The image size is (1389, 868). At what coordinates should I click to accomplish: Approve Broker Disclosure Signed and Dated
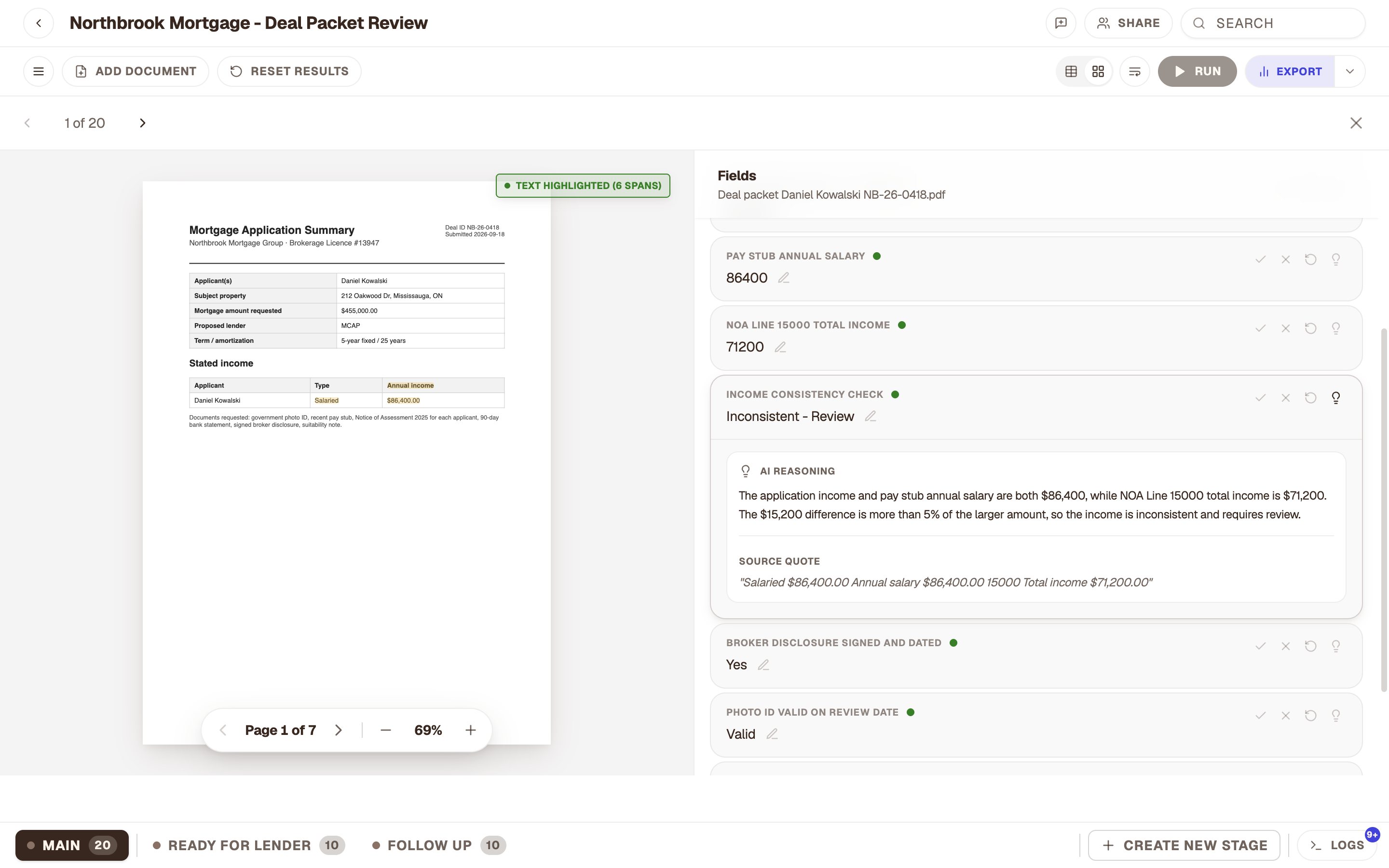click(x=1260, y=646)
